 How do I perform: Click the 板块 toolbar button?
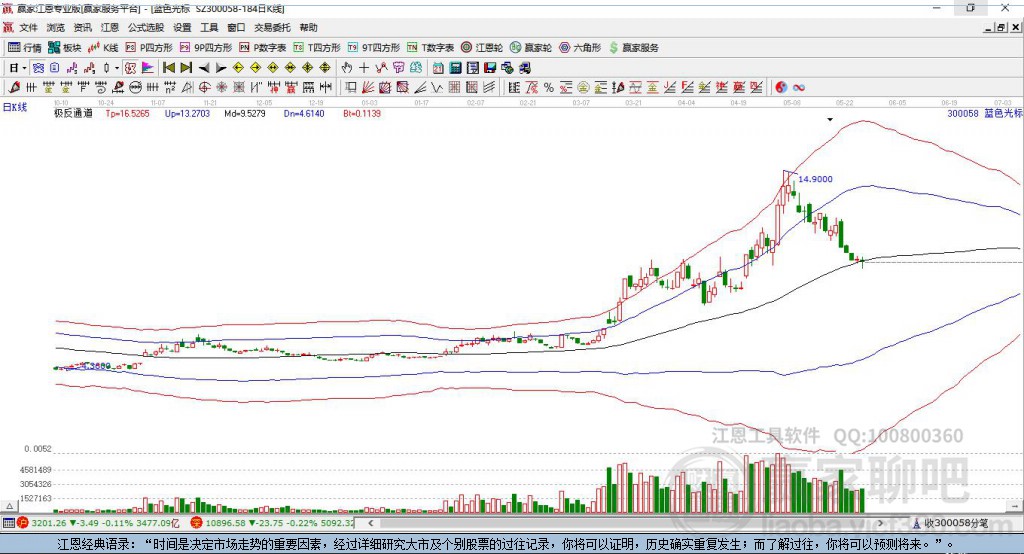[65, 48]
